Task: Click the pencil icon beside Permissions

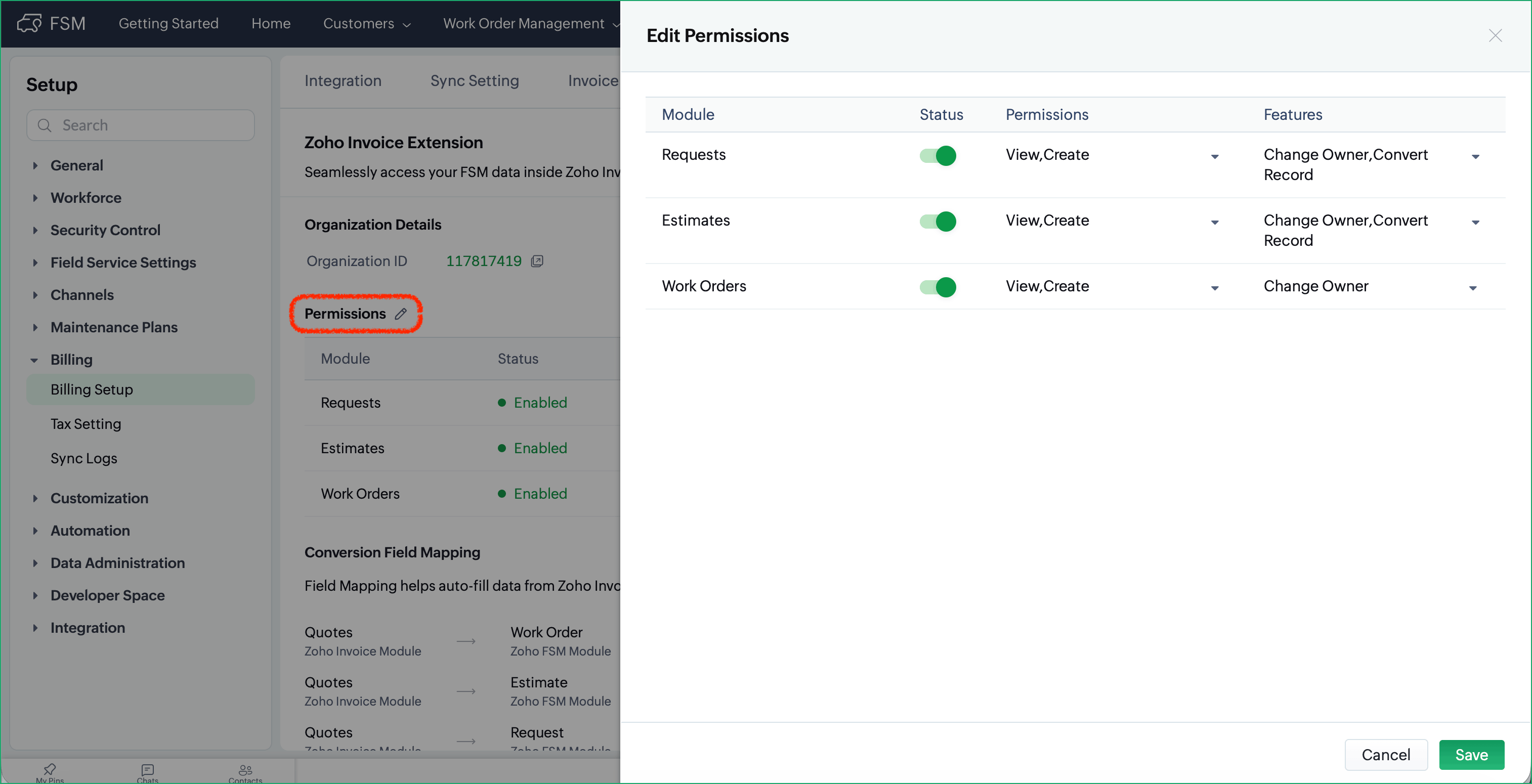Action: (x=401, y=314)
